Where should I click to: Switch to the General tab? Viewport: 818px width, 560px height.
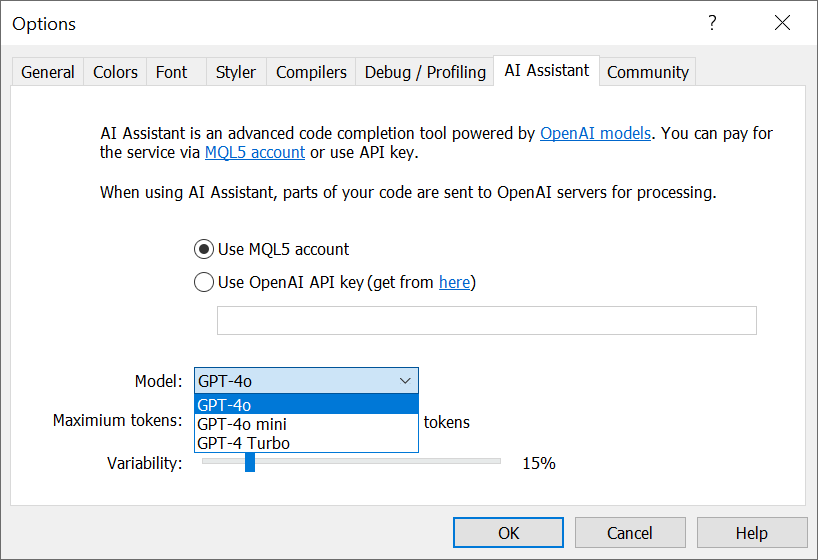47,72
